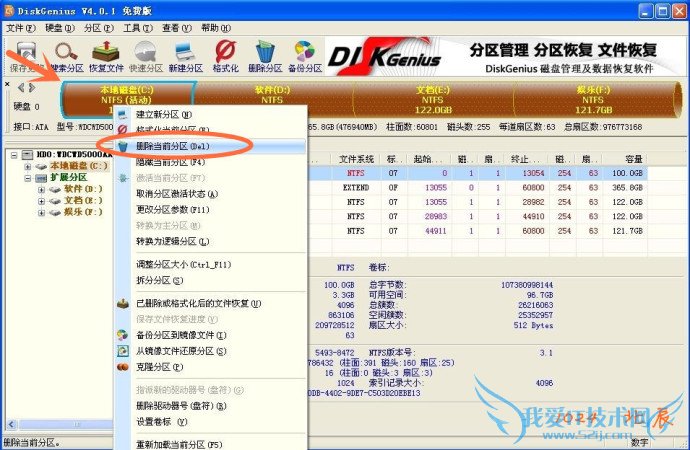Click the 365.8GB capacity cell
The width and height of the screenshot is (690, 450).
coord(628,188)
